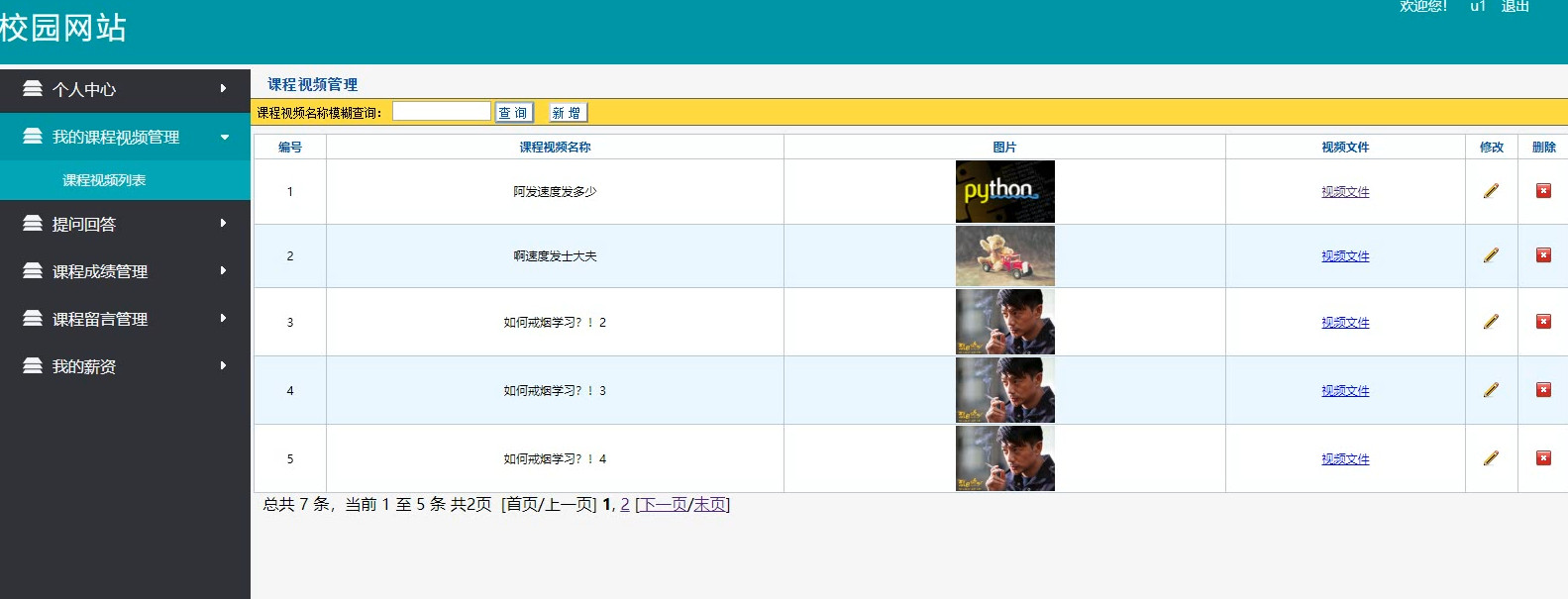Click the 新增 add button
The width and height of the screenshot is (1568, 599).
[568, 113]
